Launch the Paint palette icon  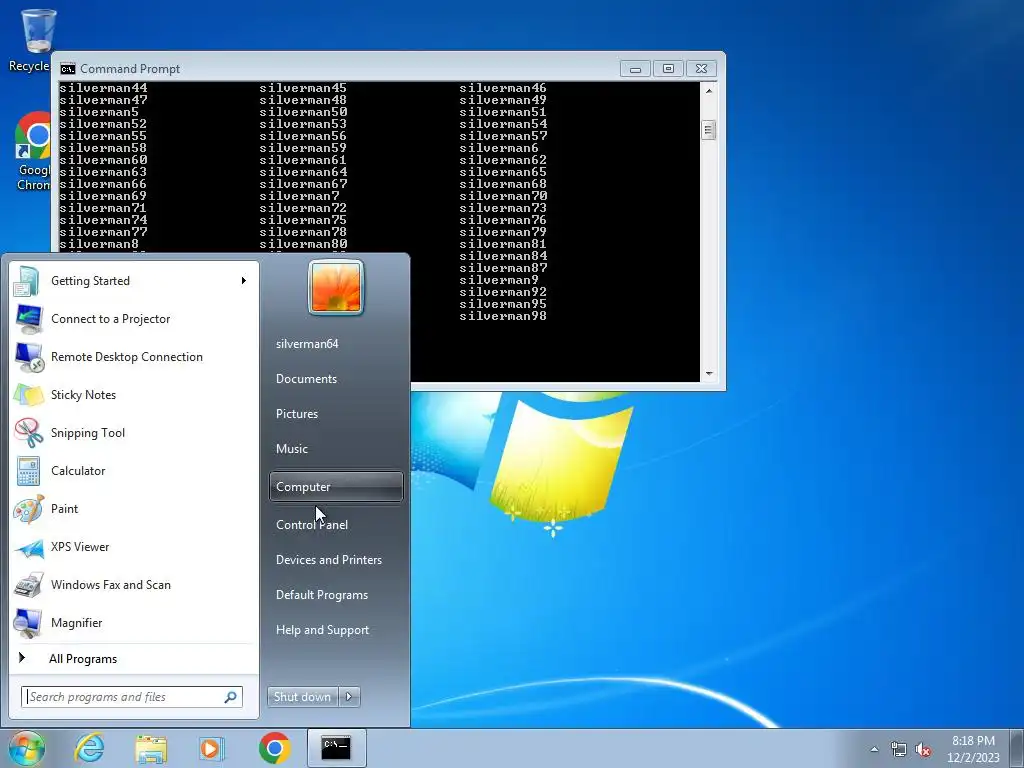28,509
